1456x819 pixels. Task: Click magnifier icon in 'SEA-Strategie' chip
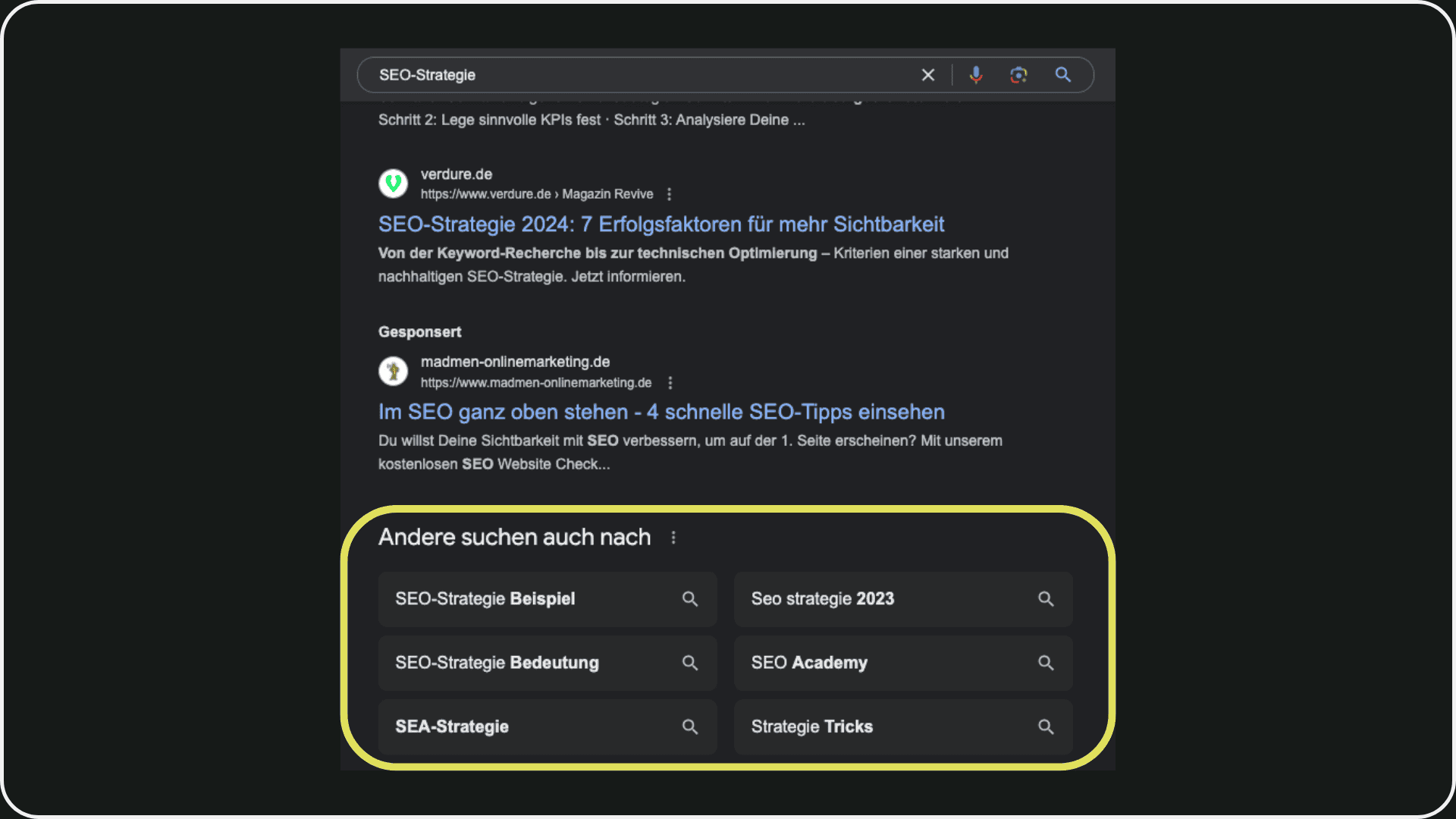(690, 726)
